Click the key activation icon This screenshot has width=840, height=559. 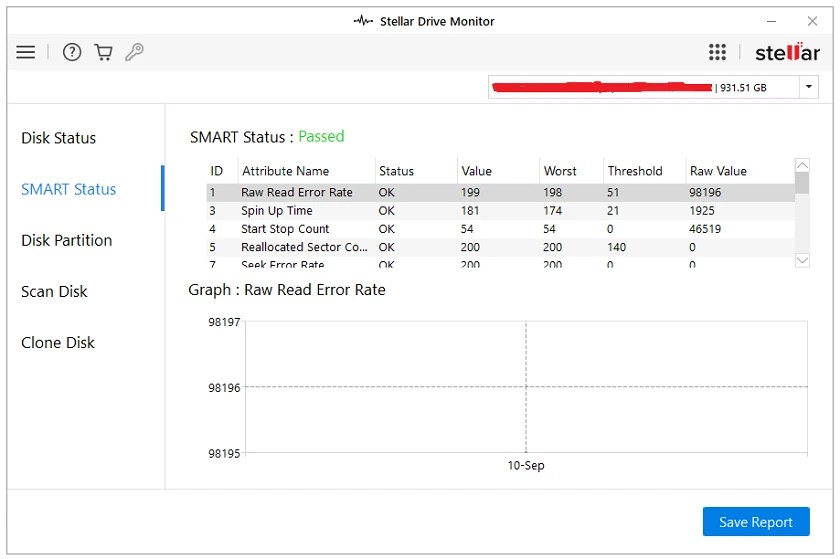[134, 52]
